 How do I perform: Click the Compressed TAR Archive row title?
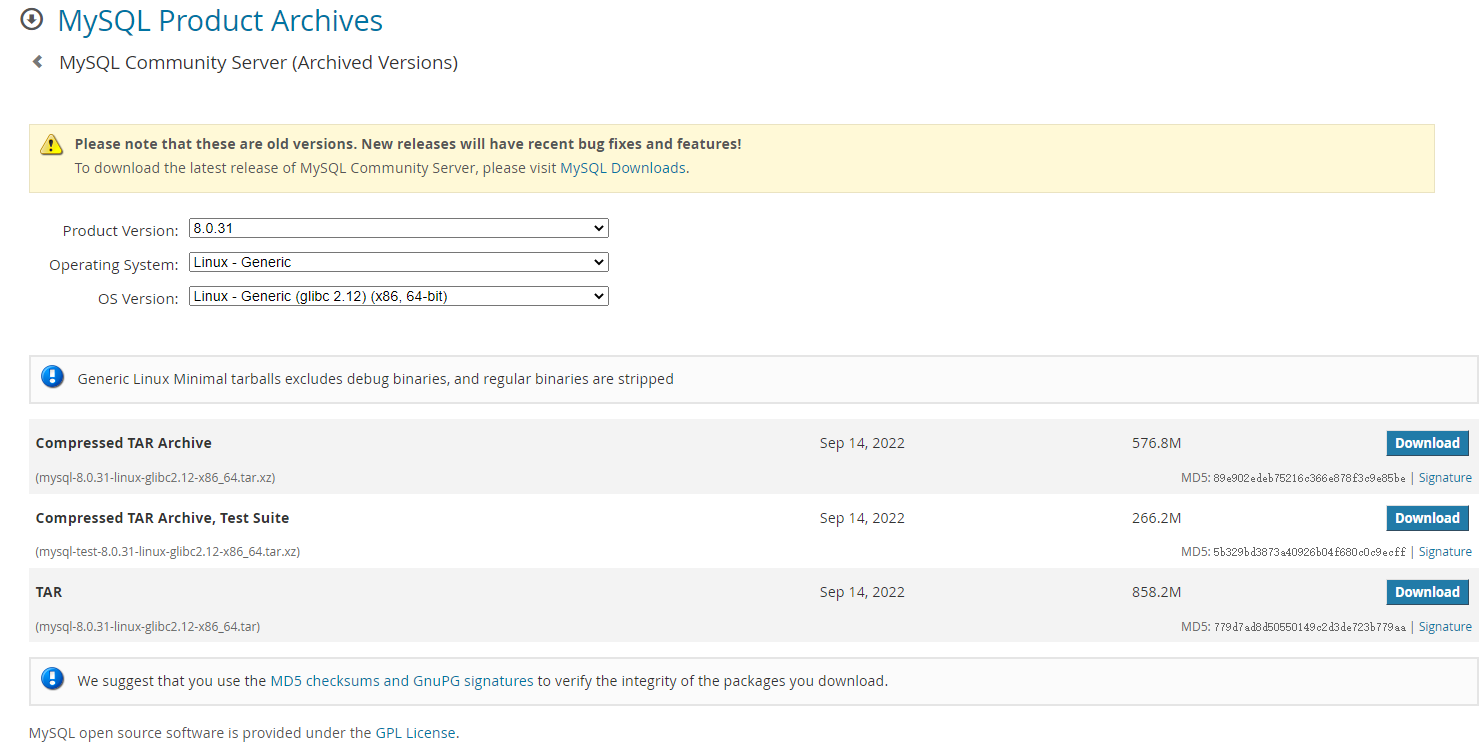point(124,443)
